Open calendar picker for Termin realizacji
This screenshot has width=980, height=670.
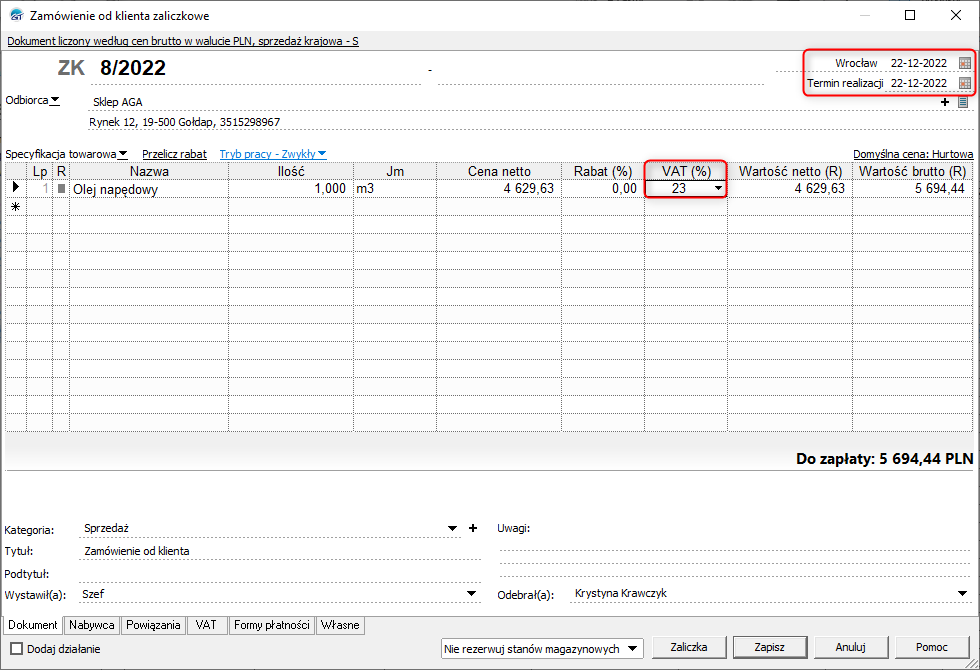[x=964, y=83]
